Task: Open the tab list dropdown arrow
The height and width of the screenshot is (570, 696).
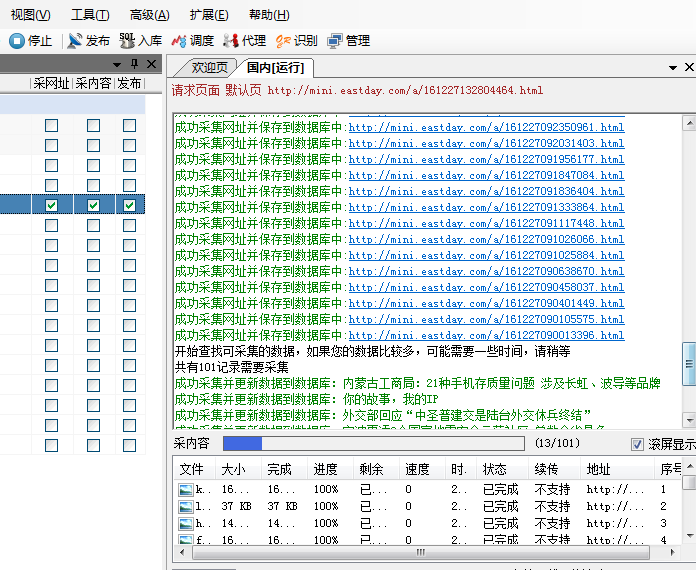Action: [673, 67]
